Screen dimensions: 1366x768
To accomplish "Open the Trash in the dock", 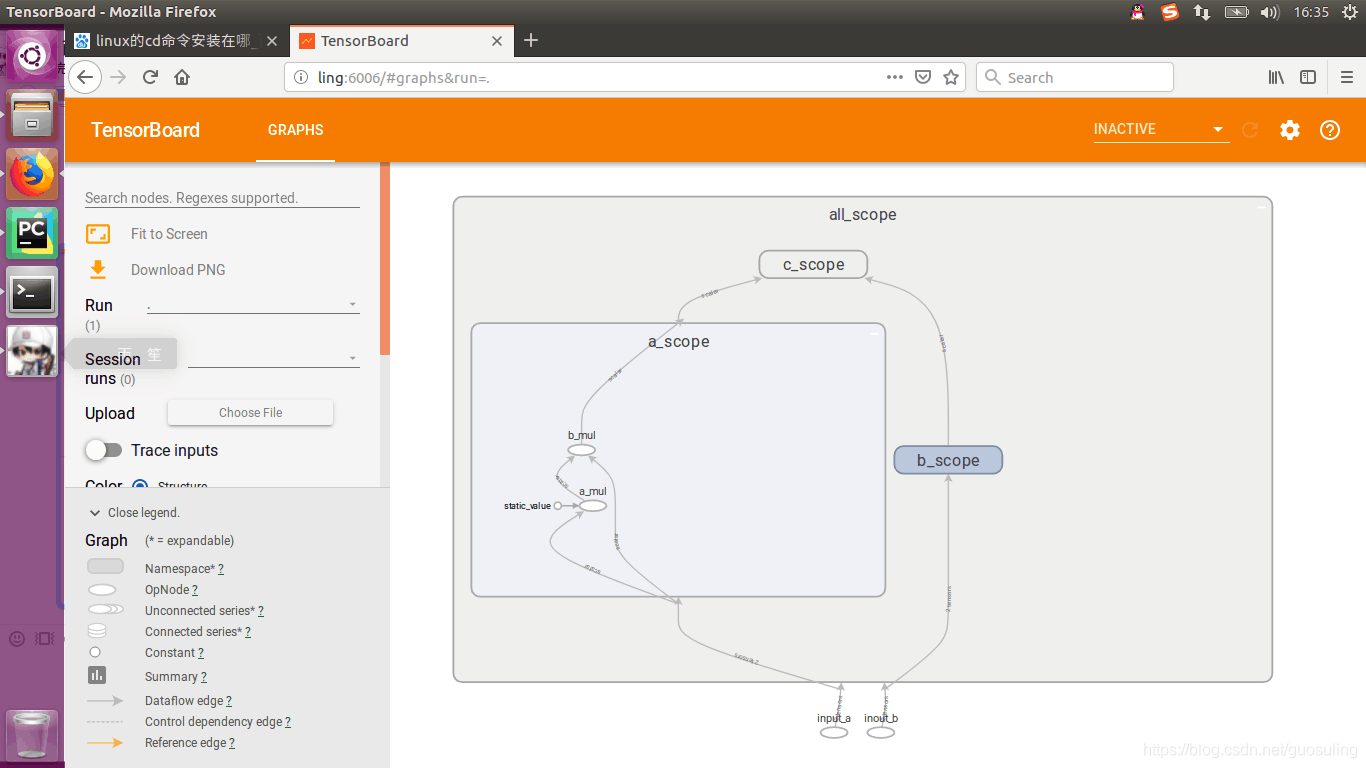I will click(x=32, y=735).
